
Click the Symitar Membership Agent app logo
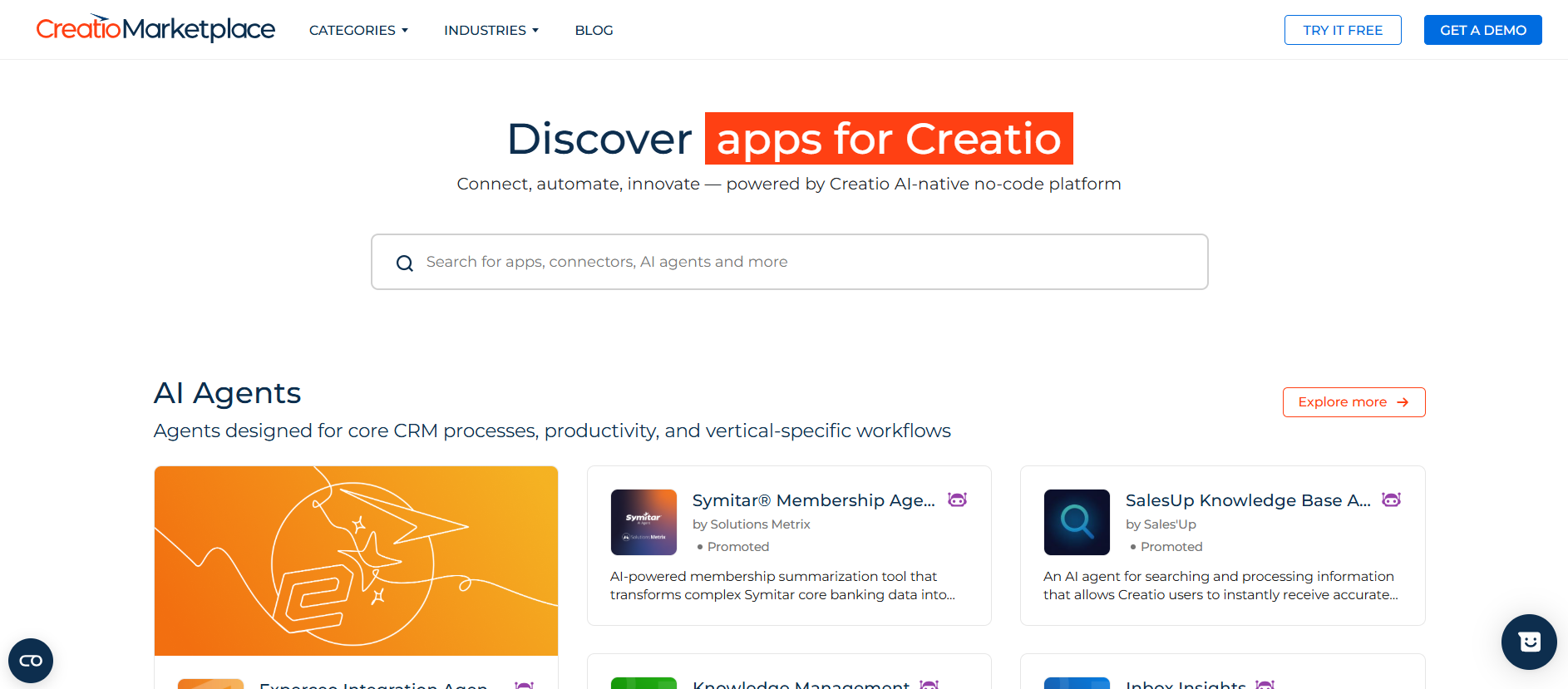click(x=643, y=522)
